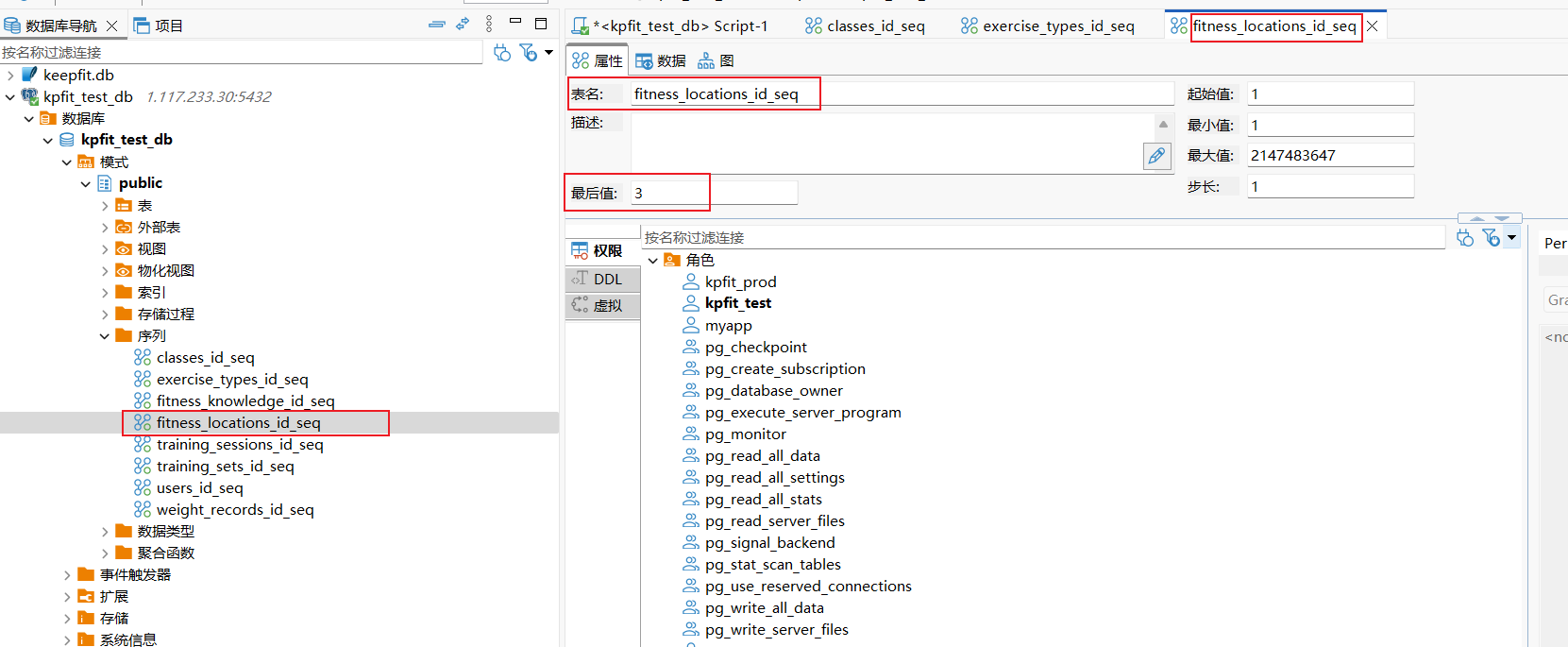Screen dimensions: 1568x647
Task: Click refresh icon in permissions panel
Action: (x=1465, y=238)
